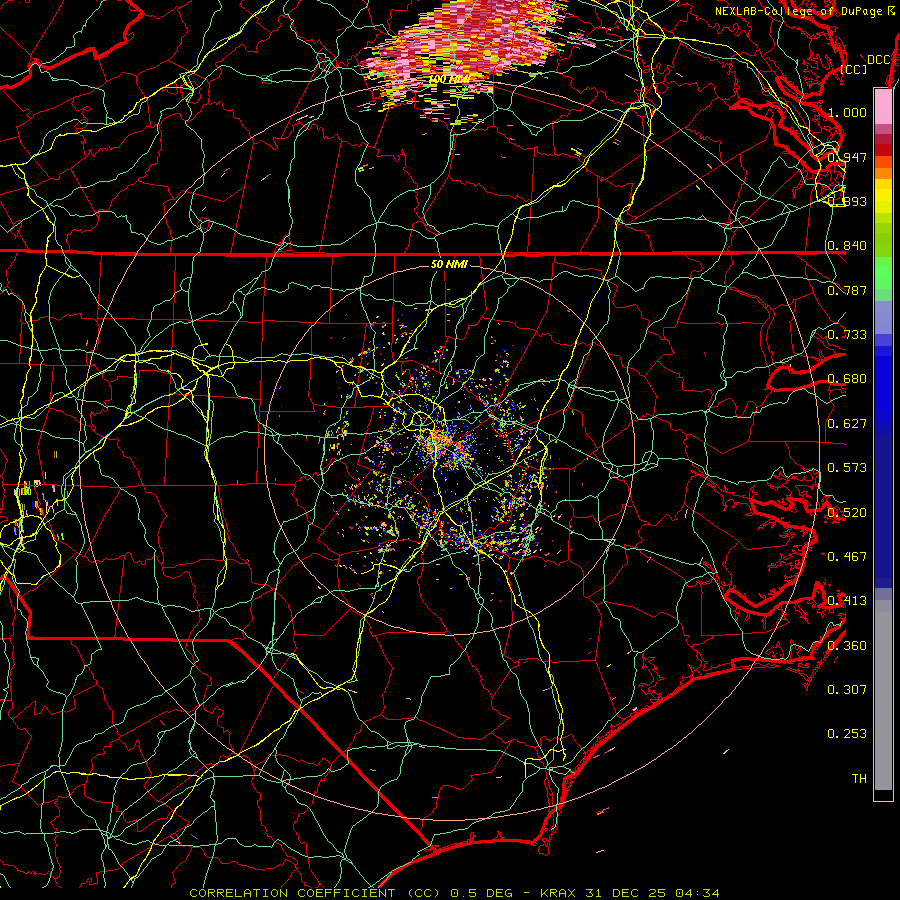
Task: Pick the red swatch beside 0.947
Action: 883,149
